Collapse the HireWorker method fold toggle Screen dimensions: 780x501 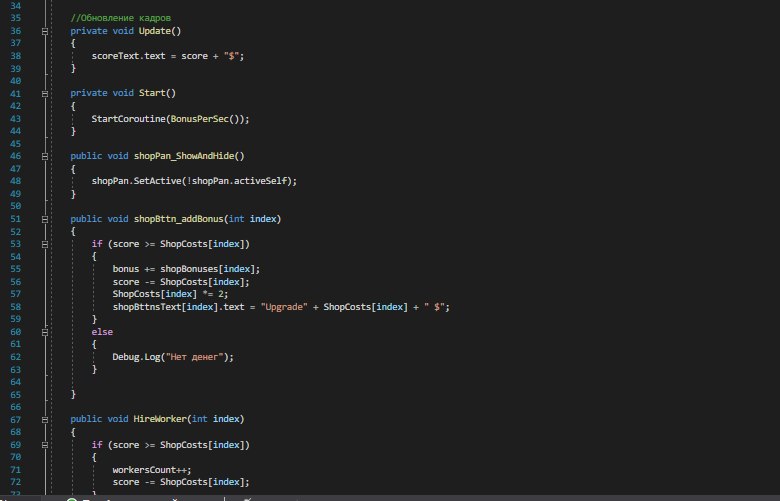[45, 419]
